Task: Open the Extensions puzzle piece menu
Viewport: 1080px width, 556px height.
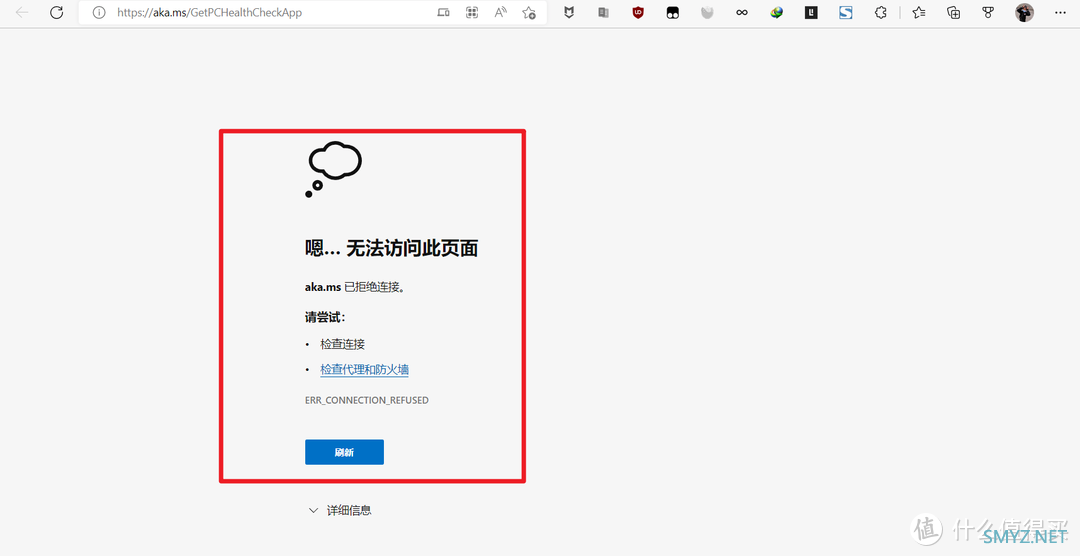Action: [x=880, y=12]
